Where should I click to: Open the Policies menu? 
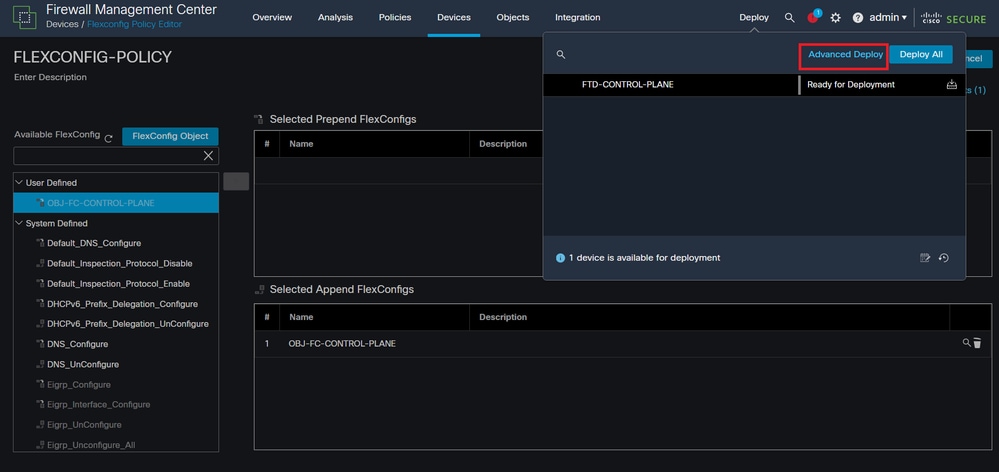click(x=394, y=17)
